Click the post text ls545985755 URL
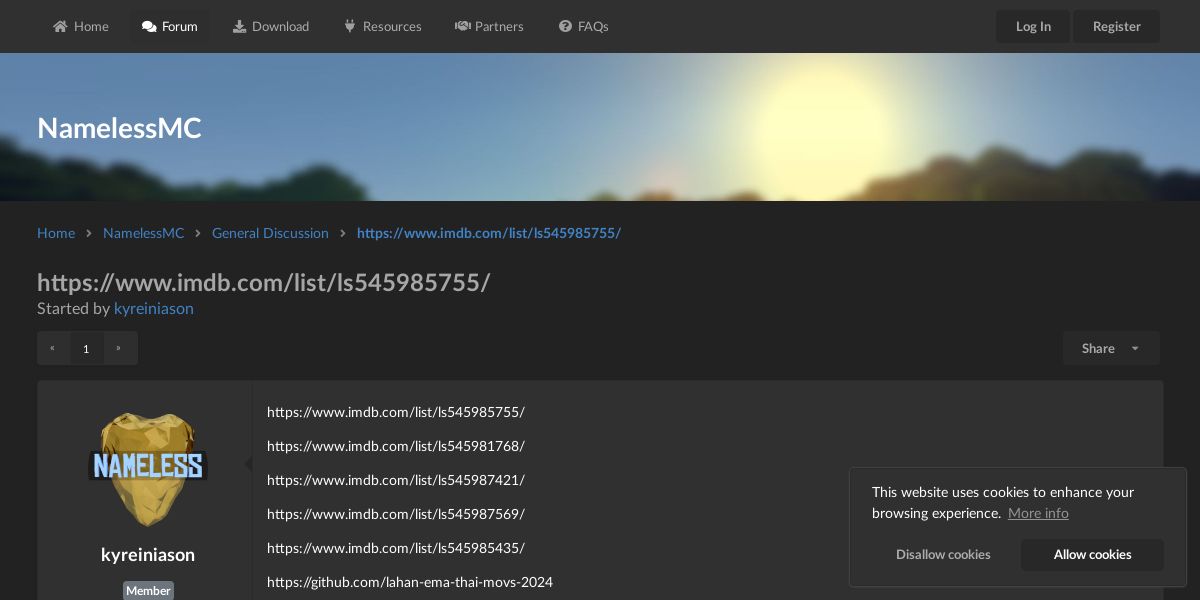 pos(396,412)
